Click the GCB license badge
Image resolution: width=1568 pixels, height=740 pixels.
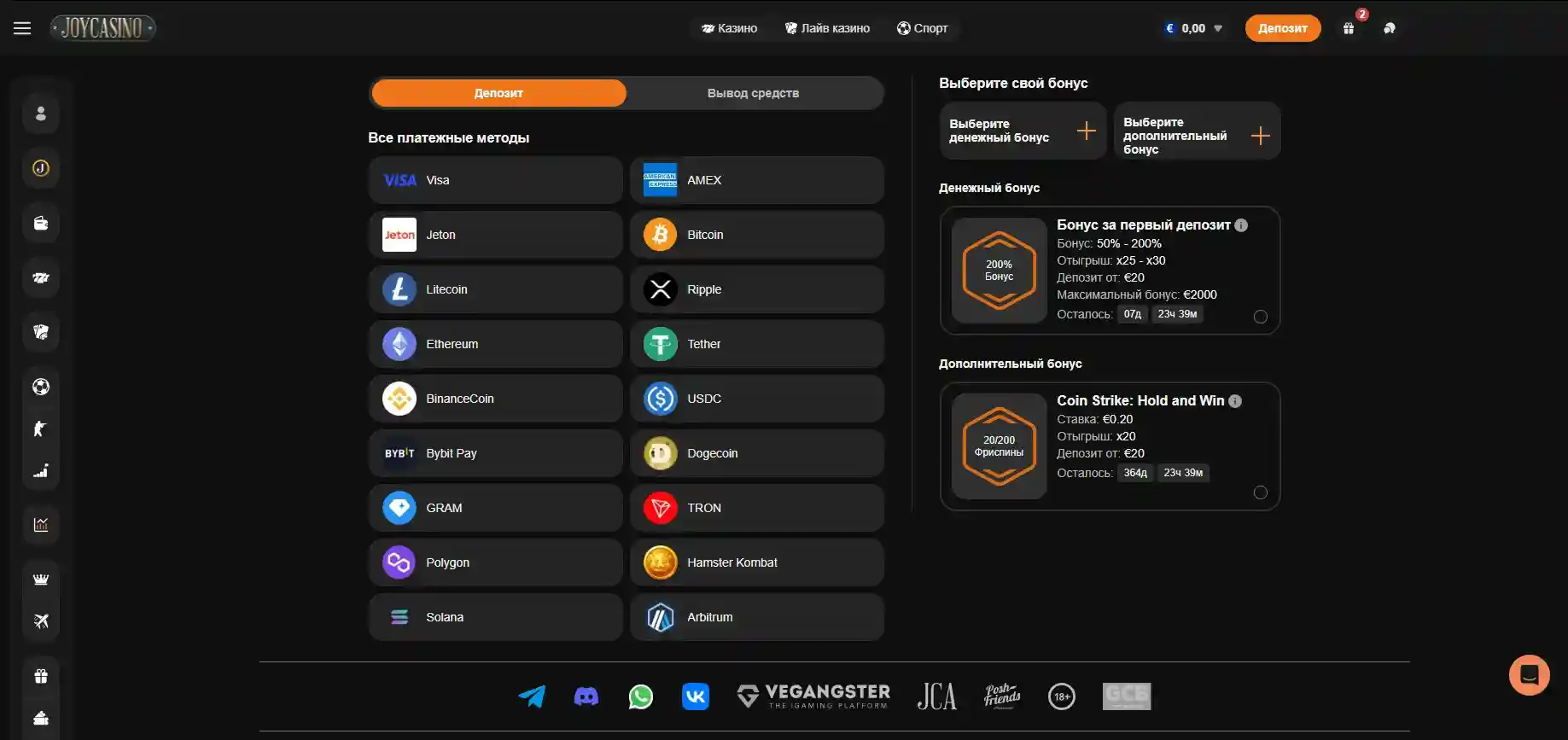point(1127,696)
